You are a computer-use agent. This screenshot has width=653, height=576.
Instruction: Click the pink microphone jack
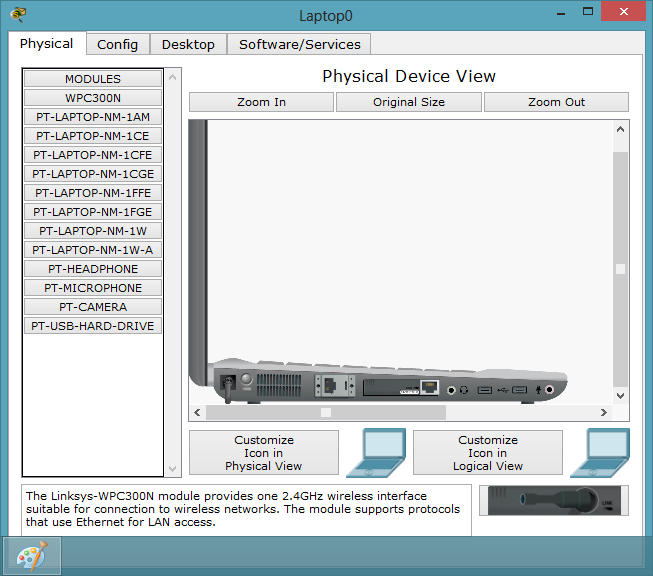pyautogui.click(x=549, y=390)
